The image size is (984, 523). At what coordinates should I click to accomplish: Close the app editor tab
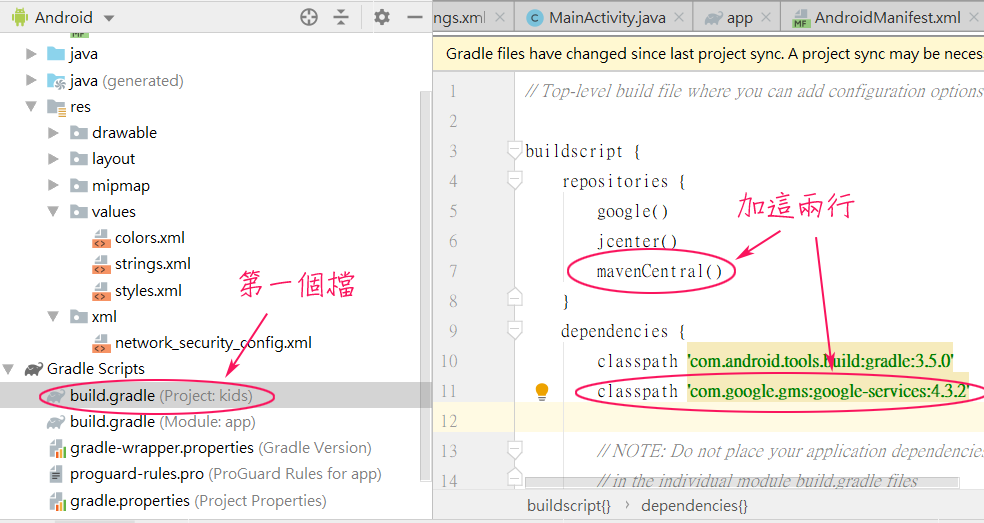click(766, 18)
